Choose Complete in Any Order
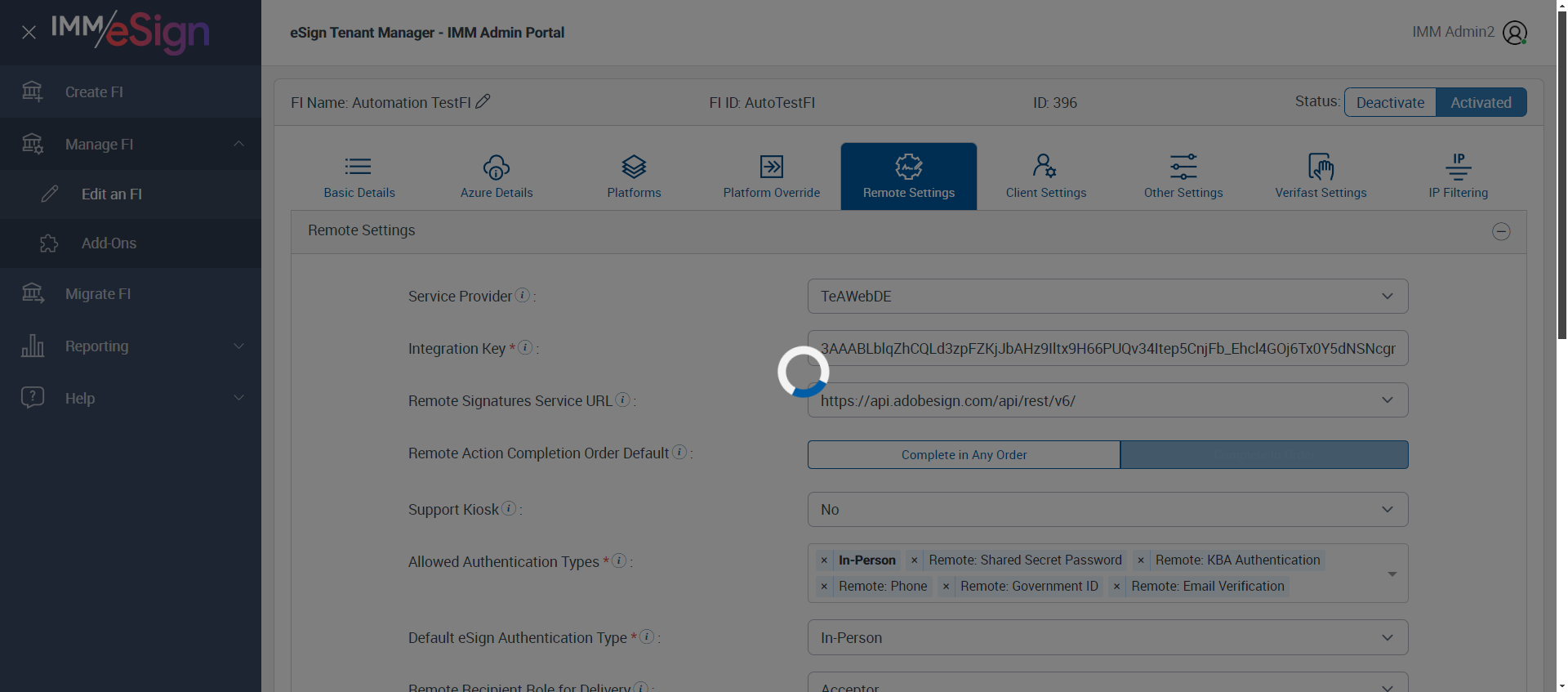 coord(964,455)
